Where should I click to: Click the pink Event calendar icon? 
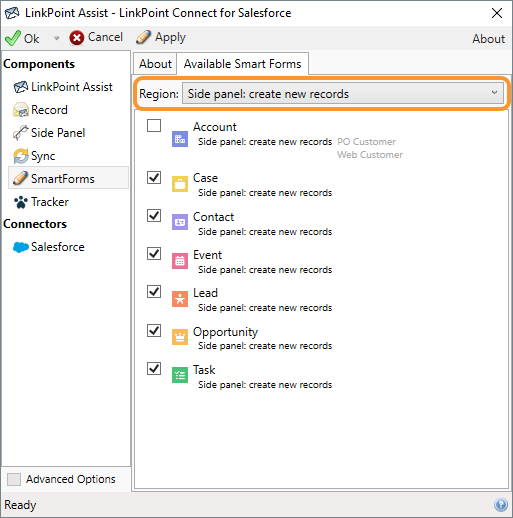point(180,261)
